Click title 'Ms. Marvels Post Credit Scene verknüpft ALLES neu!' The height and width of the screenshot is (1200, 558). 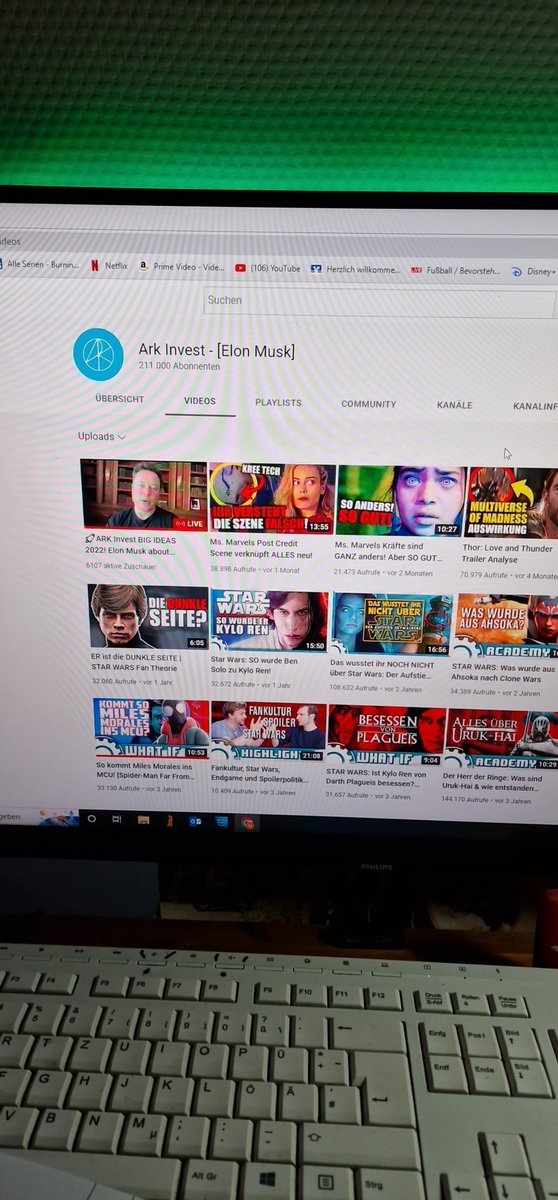pyautogui.click(x=262, y=549)
